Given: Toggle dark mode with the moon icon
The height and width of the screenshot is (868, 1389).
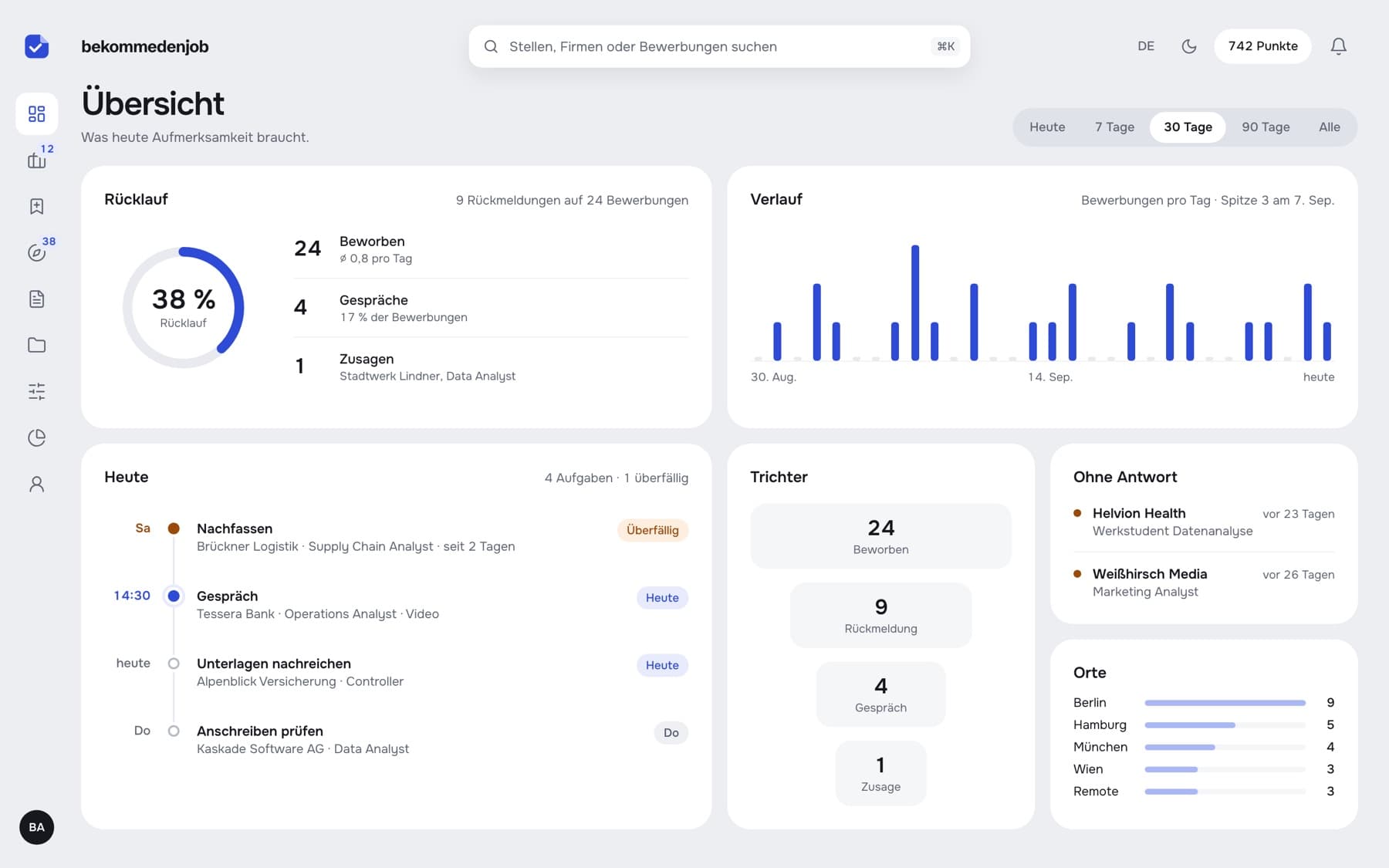Looking at the screenshot, I should pyautogui.click(x=1189, y=46).
